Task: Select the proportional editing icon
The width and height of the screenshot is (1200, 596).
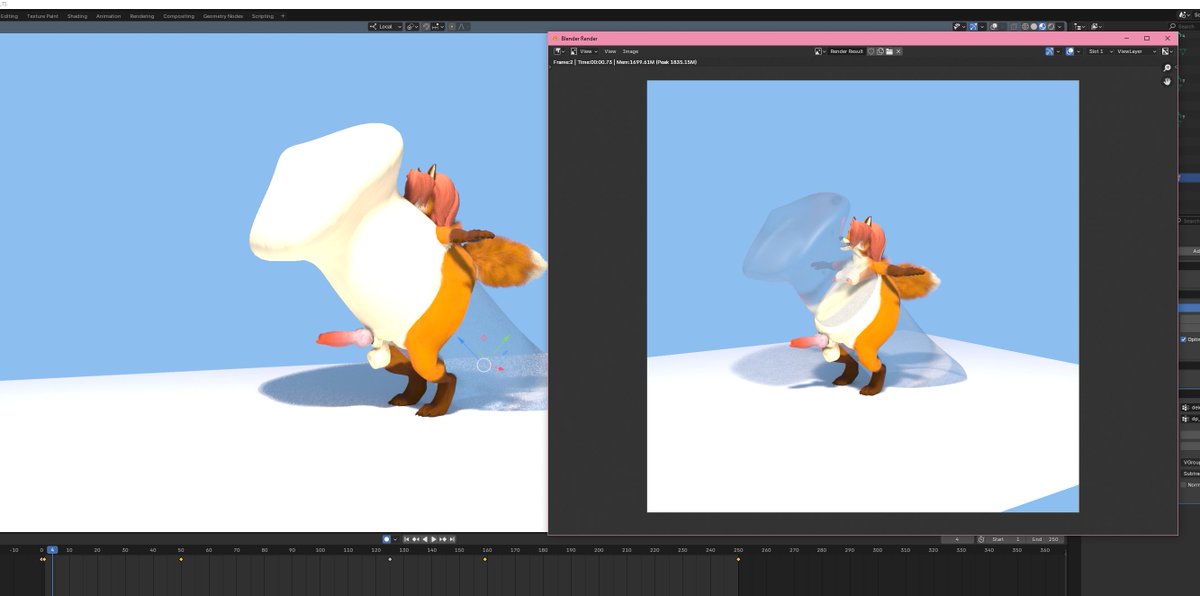Action: [452, 26]
